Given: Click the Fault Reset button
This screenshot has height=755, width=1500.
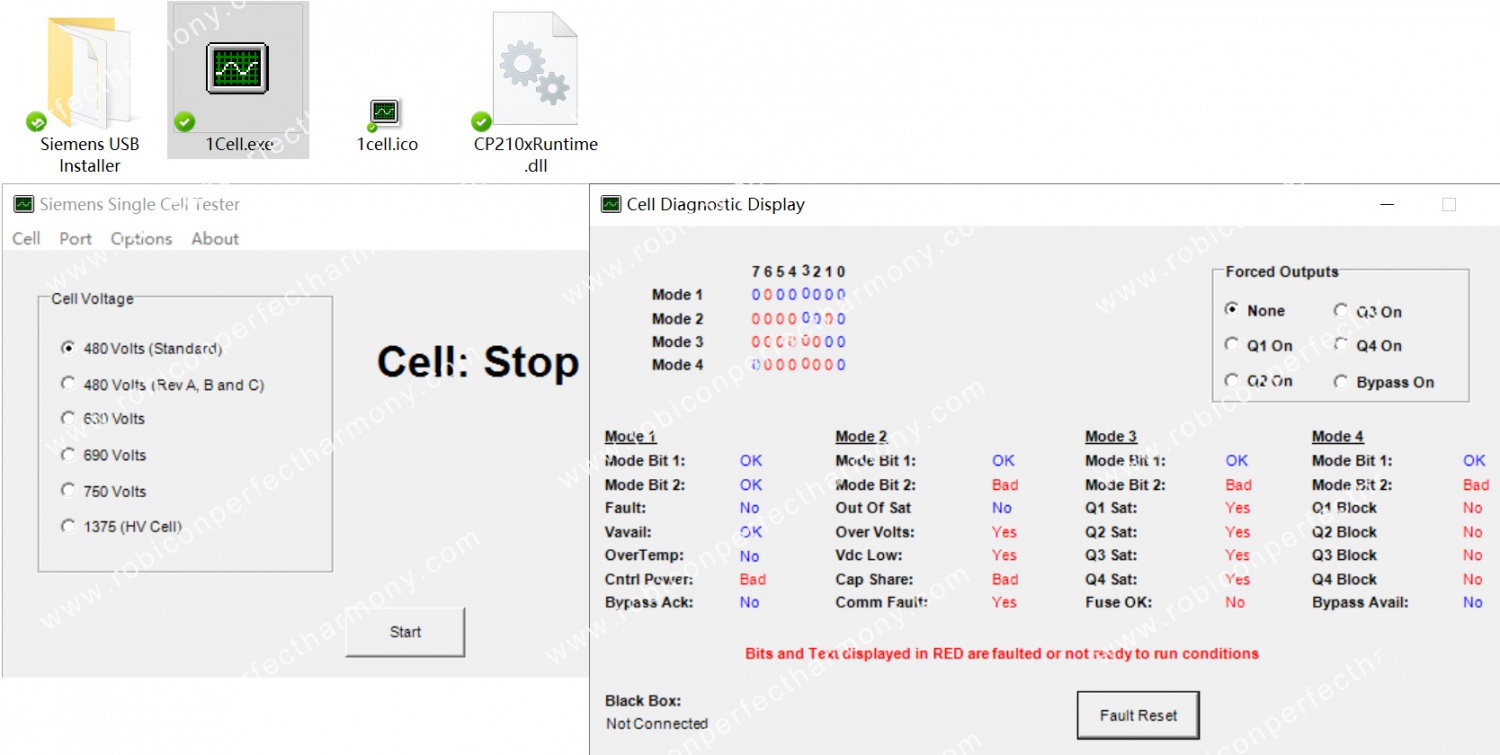Looking at the screenshot, I should pyautogui.click(x=1138, y=716).
